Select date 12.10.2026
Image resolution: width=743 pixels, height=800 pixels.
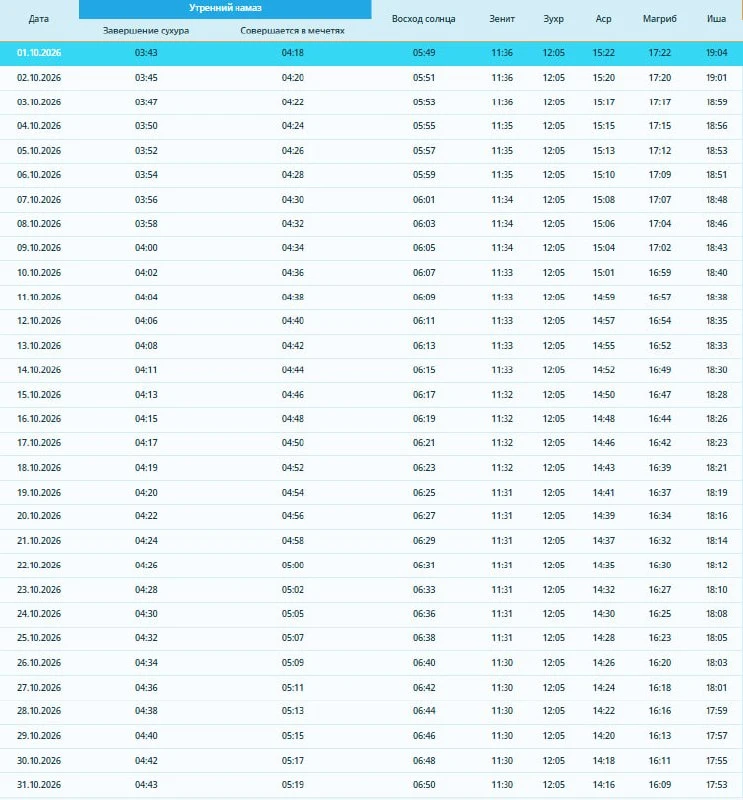point(39,320)
